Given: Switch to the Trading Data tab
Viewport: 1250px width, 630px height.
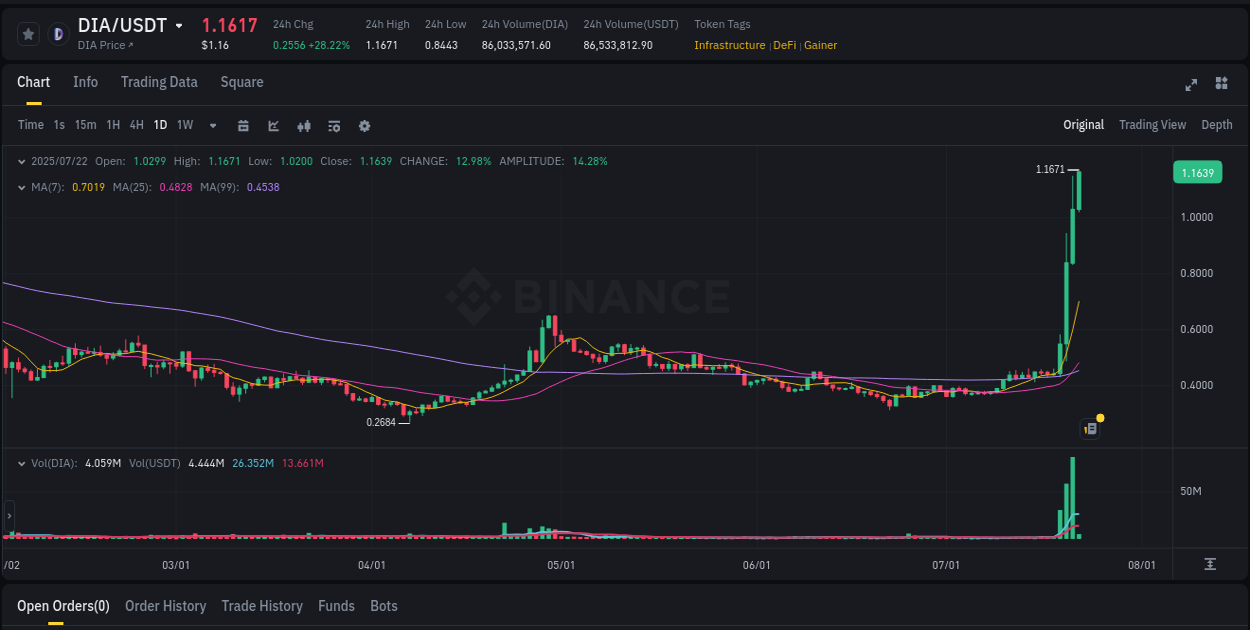Looking at the screenshot, I should (x=159, y=82).
